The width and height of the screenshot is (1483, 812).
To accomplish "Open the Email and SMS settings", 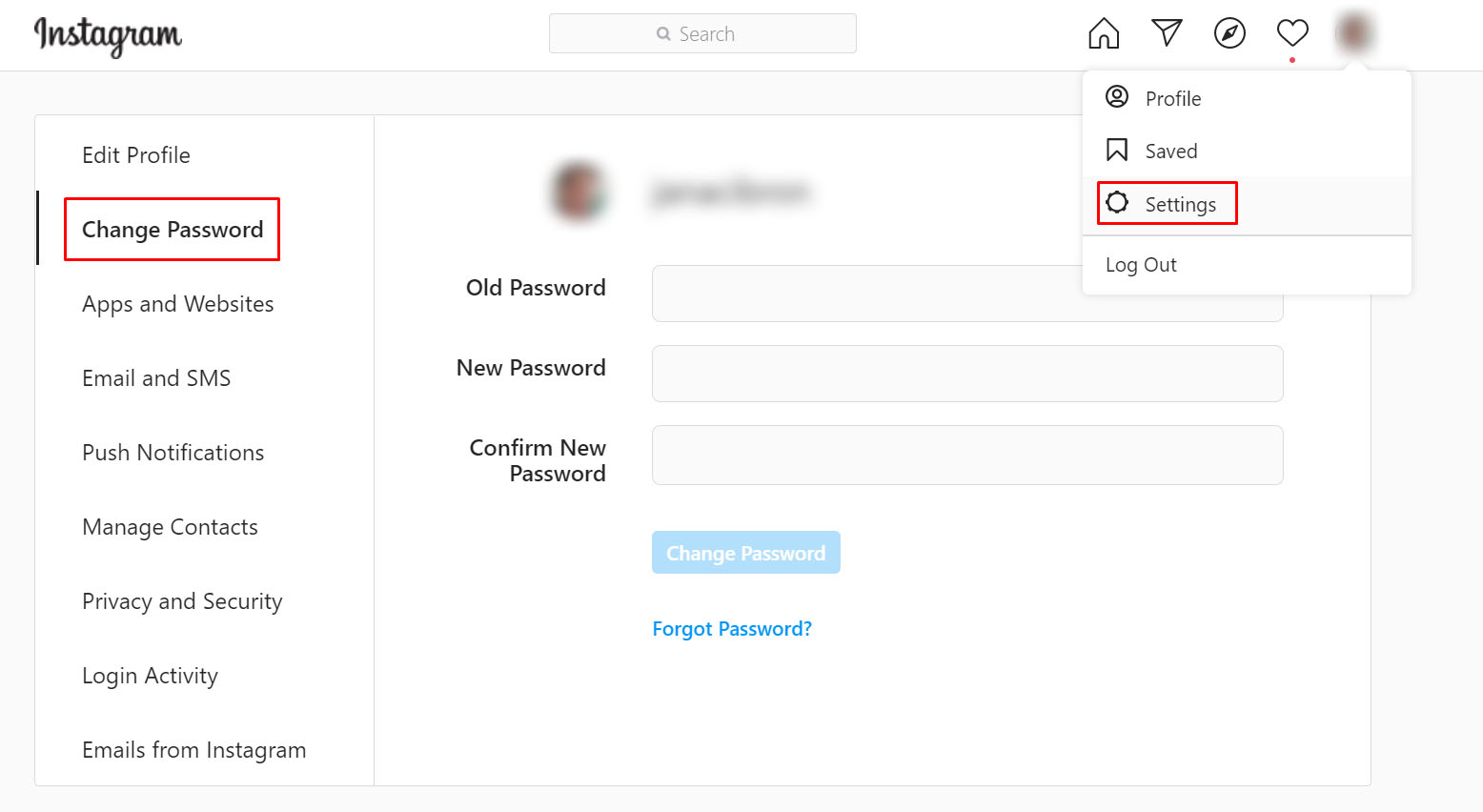I will tap(156, 378).
